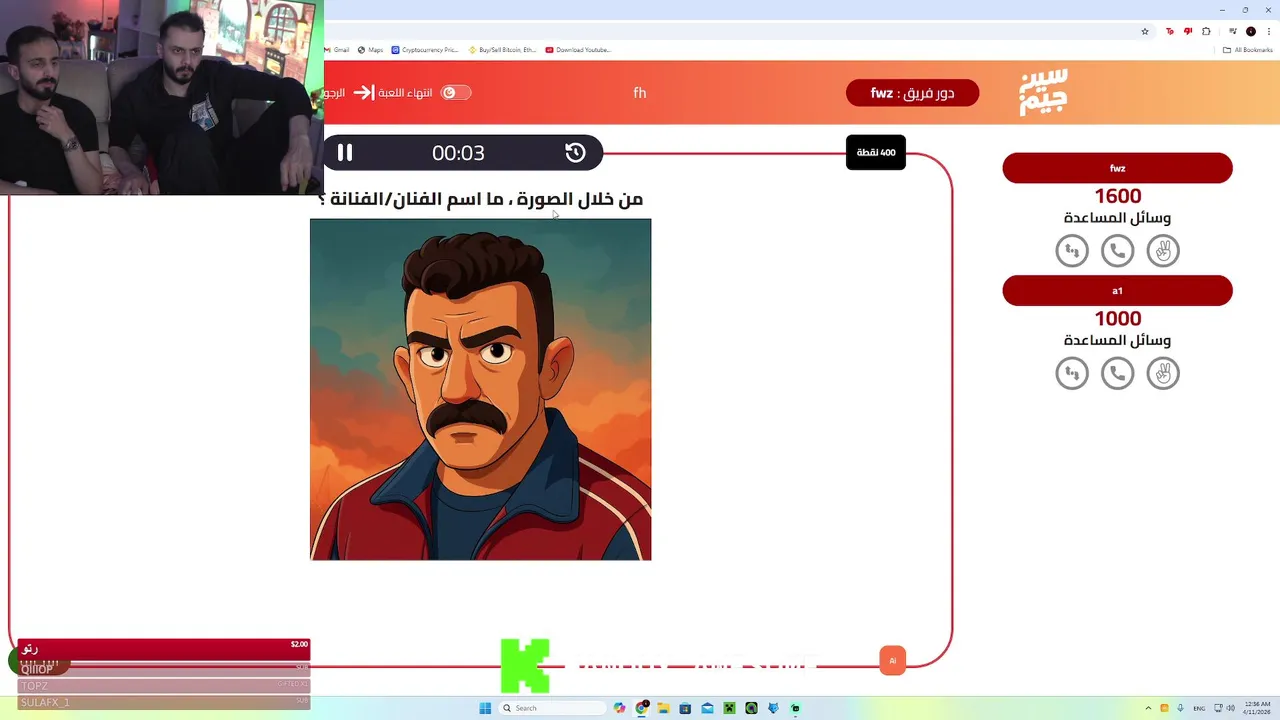Use a1 team's swap helper icon

point(1072,373)
